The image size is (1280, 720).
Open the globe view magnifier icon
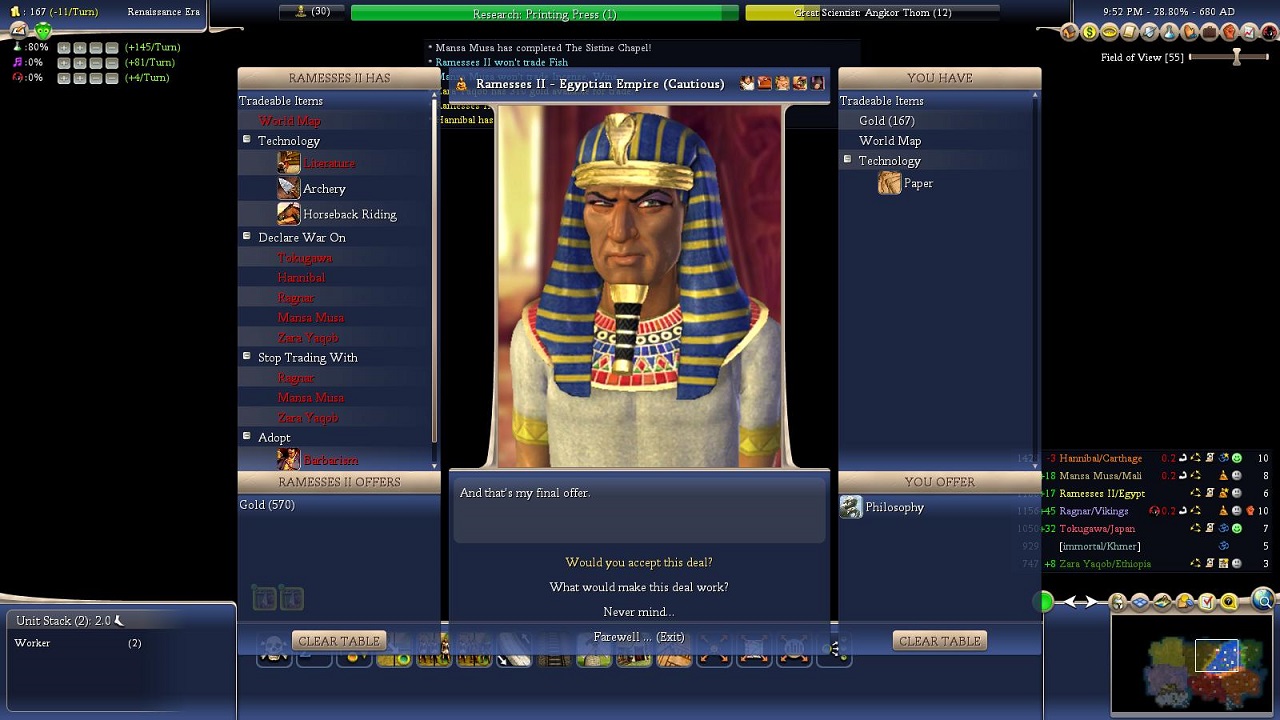[x=1264, y=600]
